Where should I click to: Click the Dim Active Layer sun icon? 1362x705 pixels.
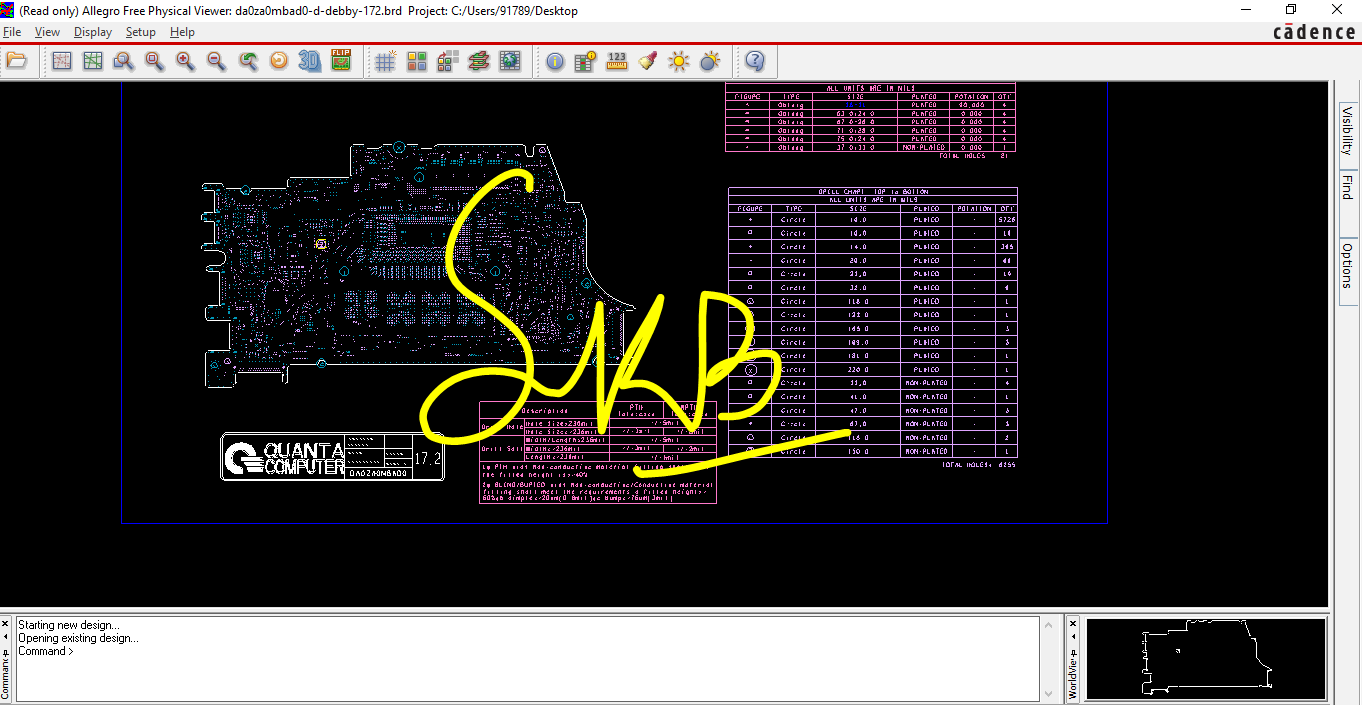coord(710,61)
